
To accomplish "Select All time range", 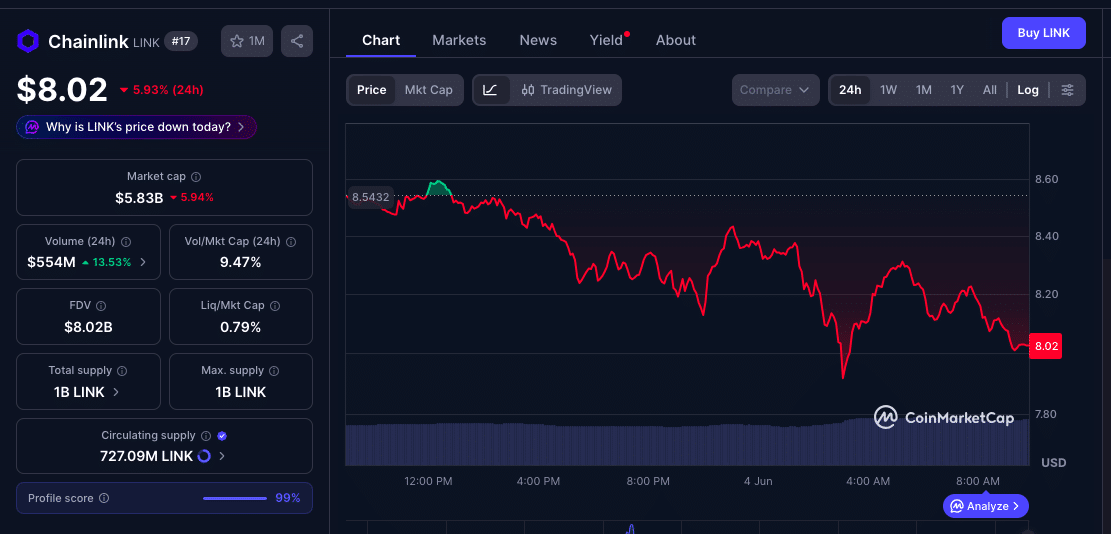I will (x=990, y=90).
